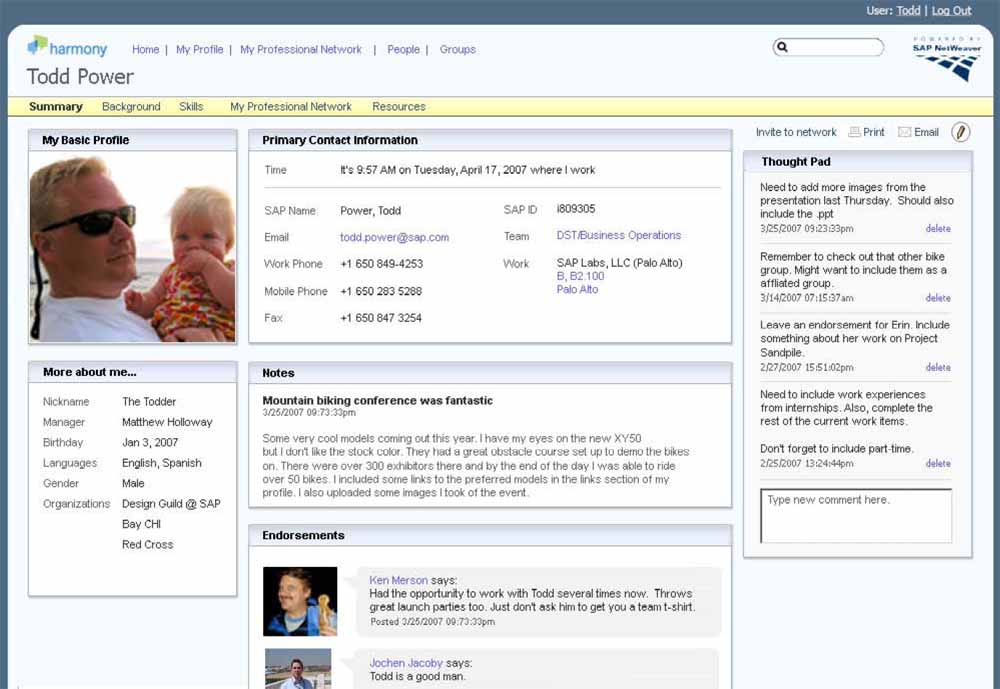The height and width of the screenshot is (689, 1000).
Task: Click Invite to network link
Action: [x=796, y=132]
